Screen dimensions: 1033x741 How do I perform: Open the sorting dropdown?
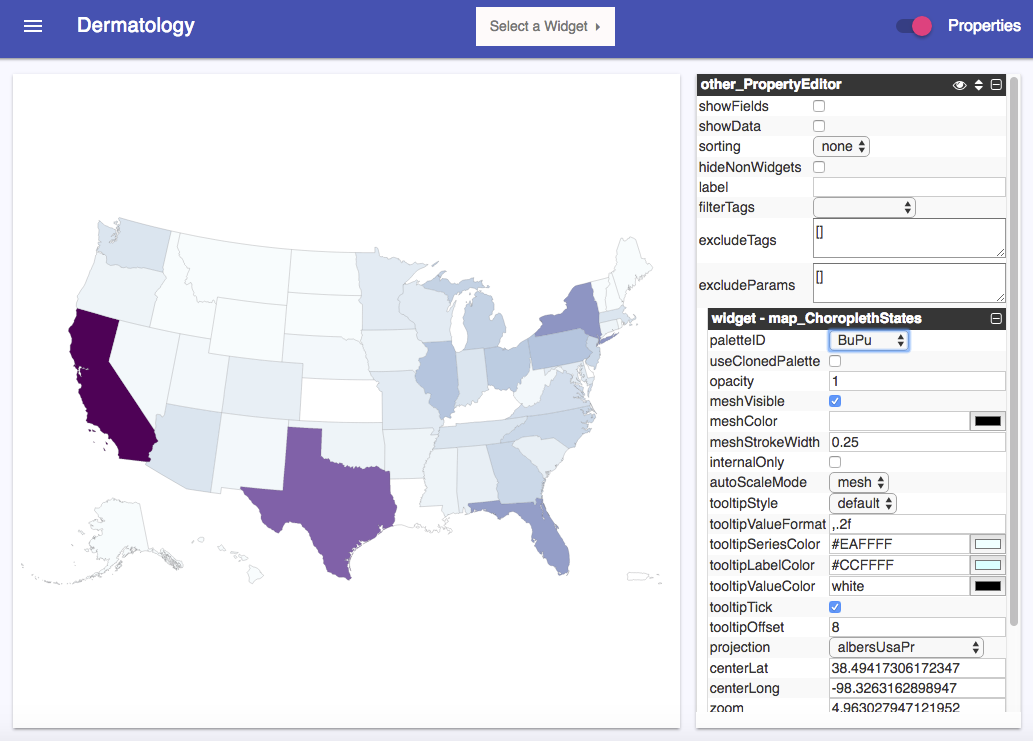coord(841,146)
